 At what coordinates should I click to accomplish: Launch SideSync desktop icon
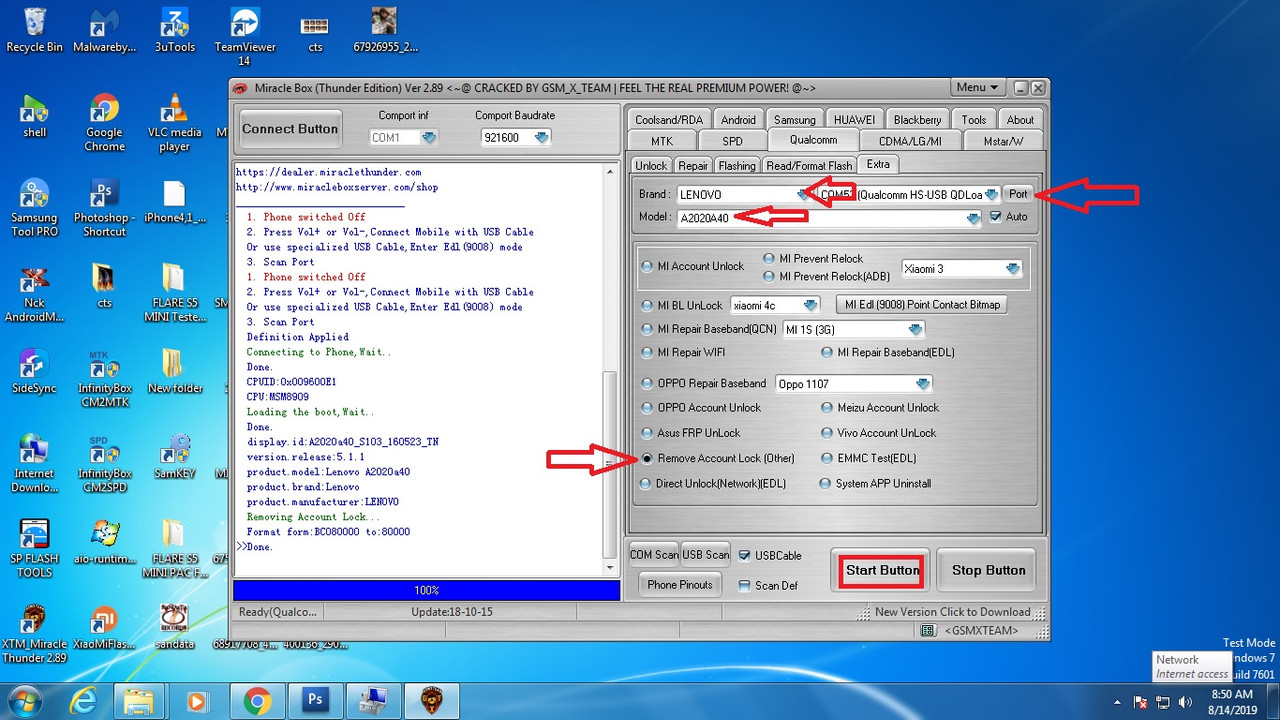coord(34,372)
